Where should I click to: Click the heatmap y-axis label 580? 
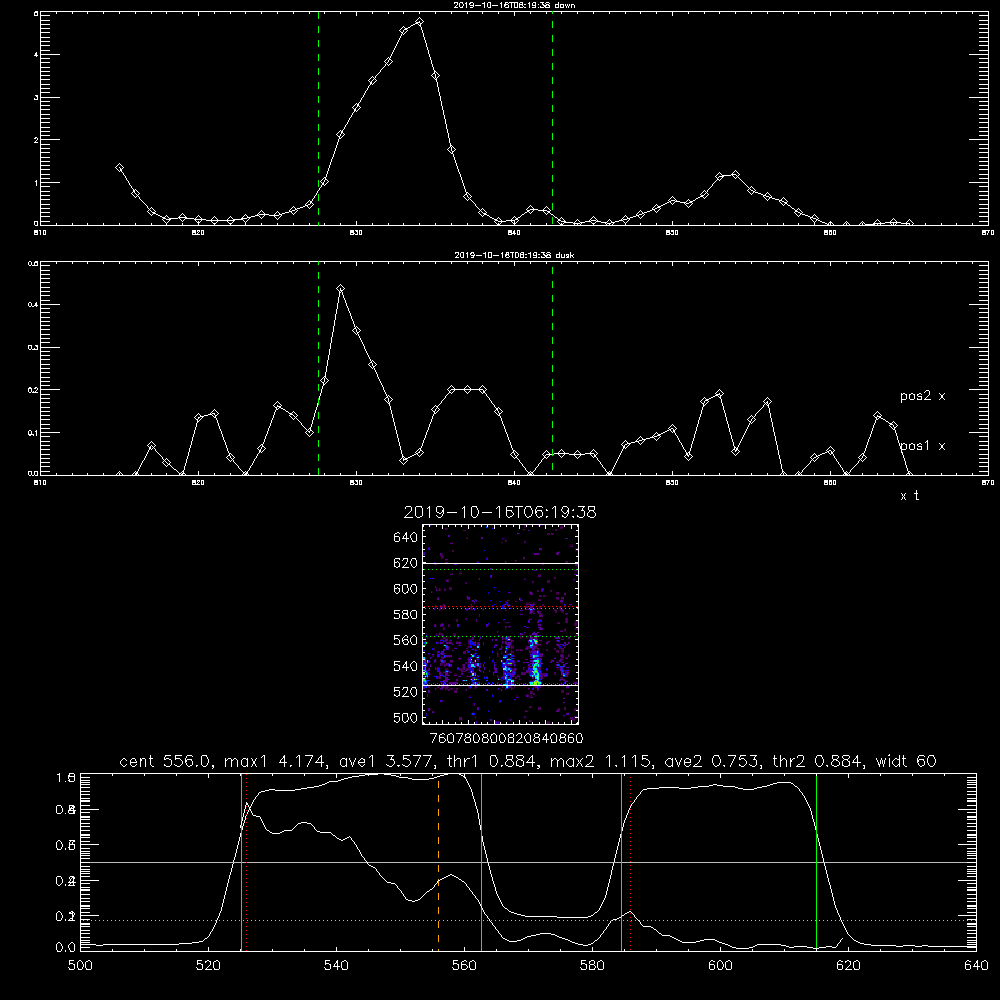click(x=406, y=615)
